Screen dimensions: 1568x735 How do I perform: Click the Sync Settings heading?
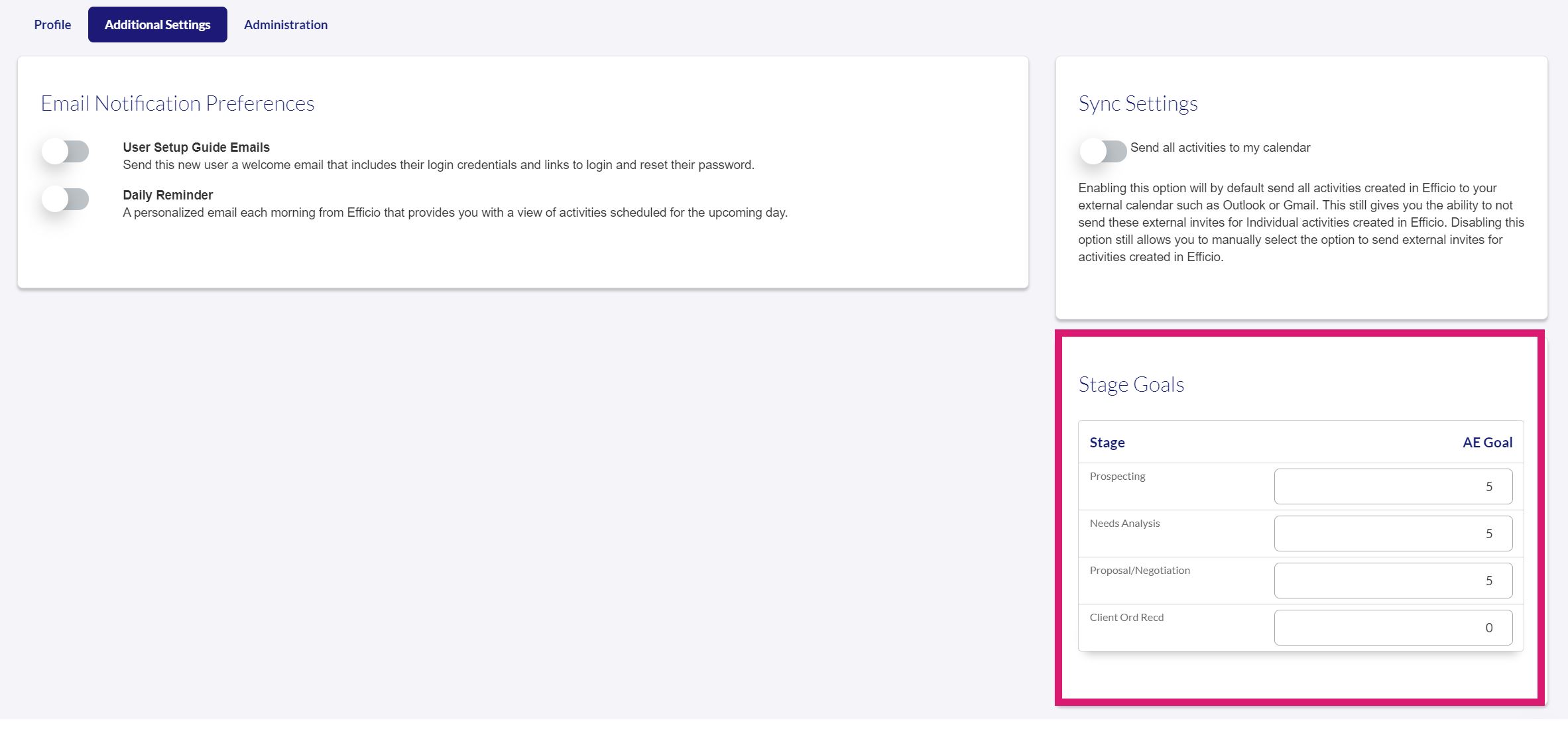(1138, 103)
